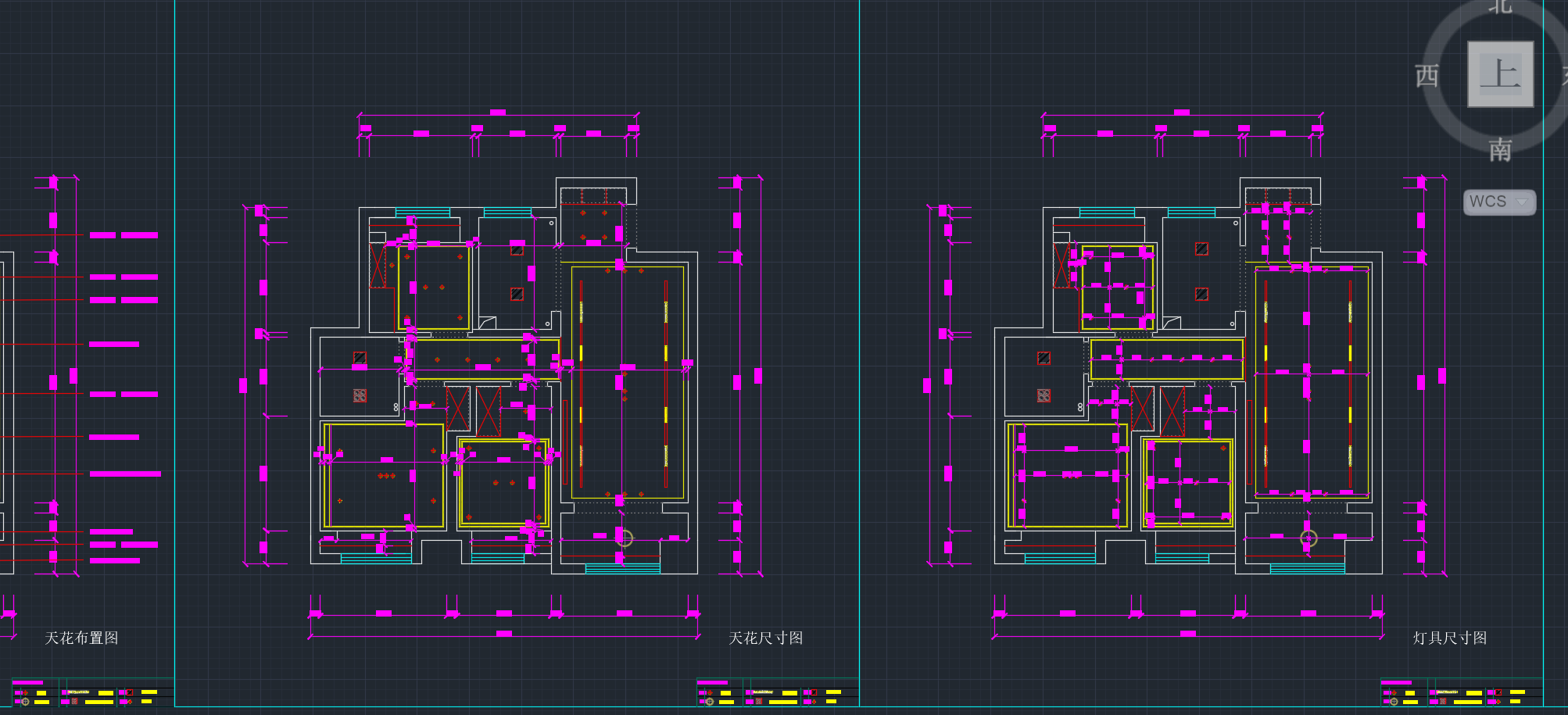Select overall bottom dimension text of 天花尺寸图

(504, 634)
